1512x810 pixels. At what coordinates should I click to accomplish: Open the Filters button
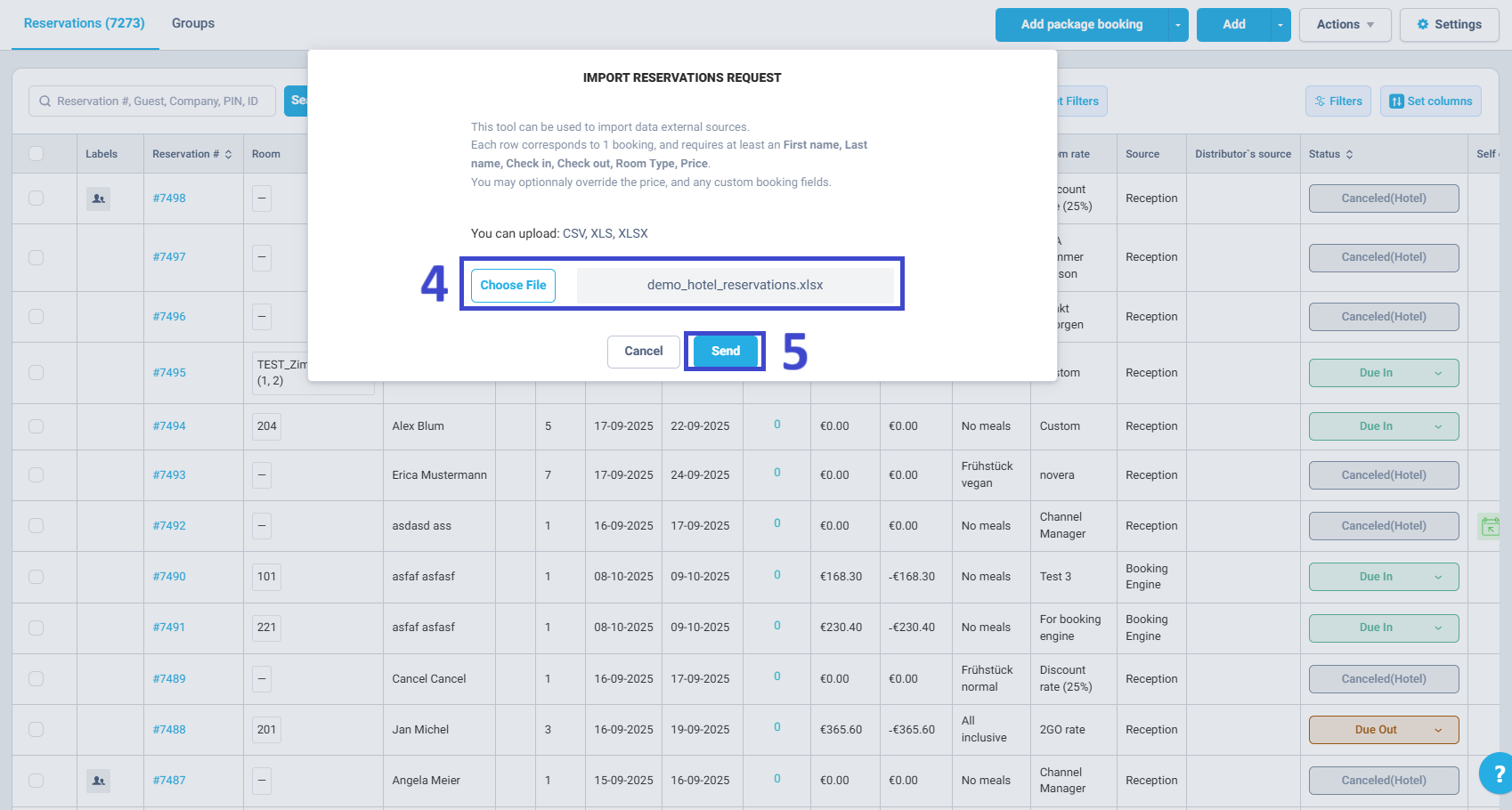tap(1338, 101)
